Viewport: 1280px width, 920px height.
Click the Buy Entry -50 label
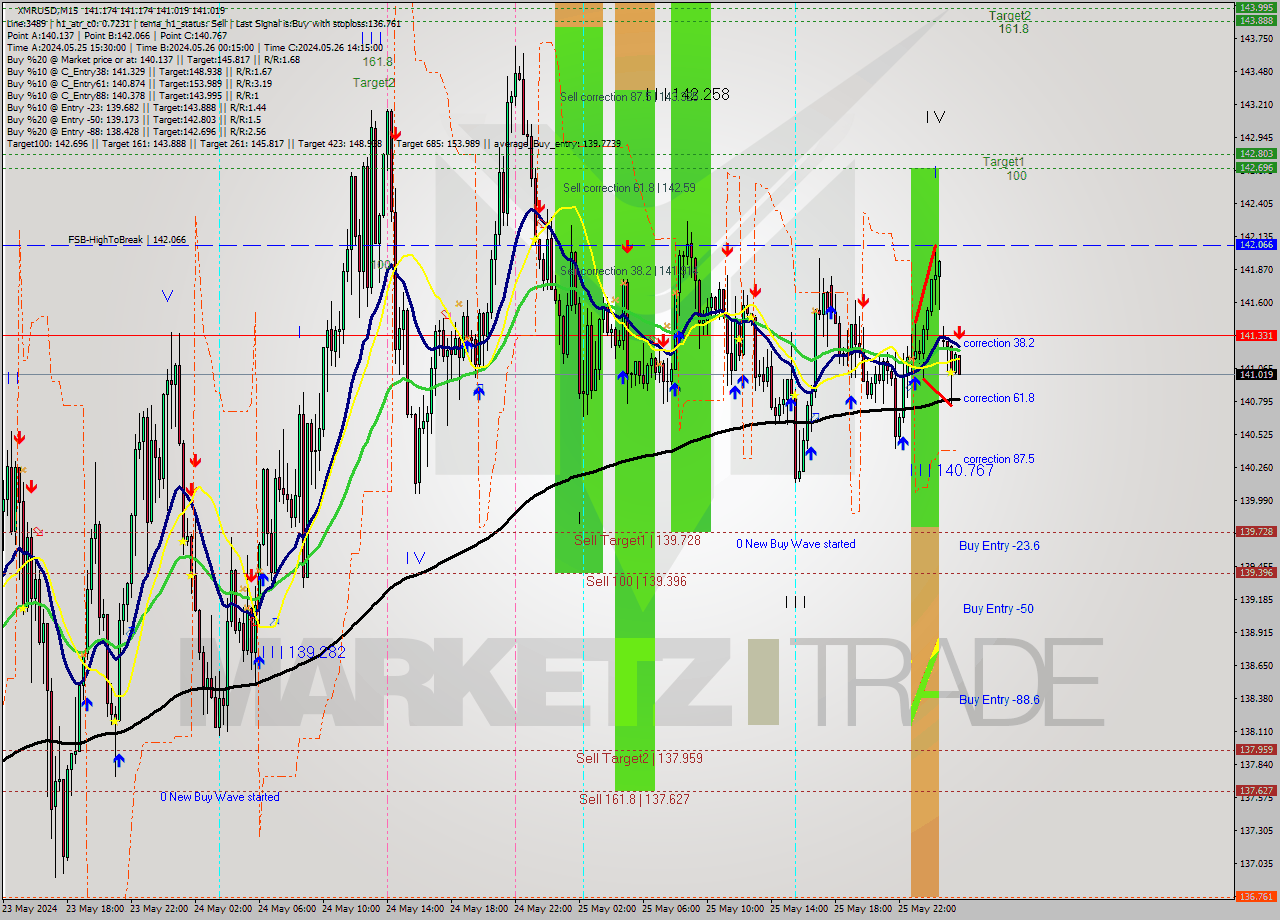pos(998,608)
